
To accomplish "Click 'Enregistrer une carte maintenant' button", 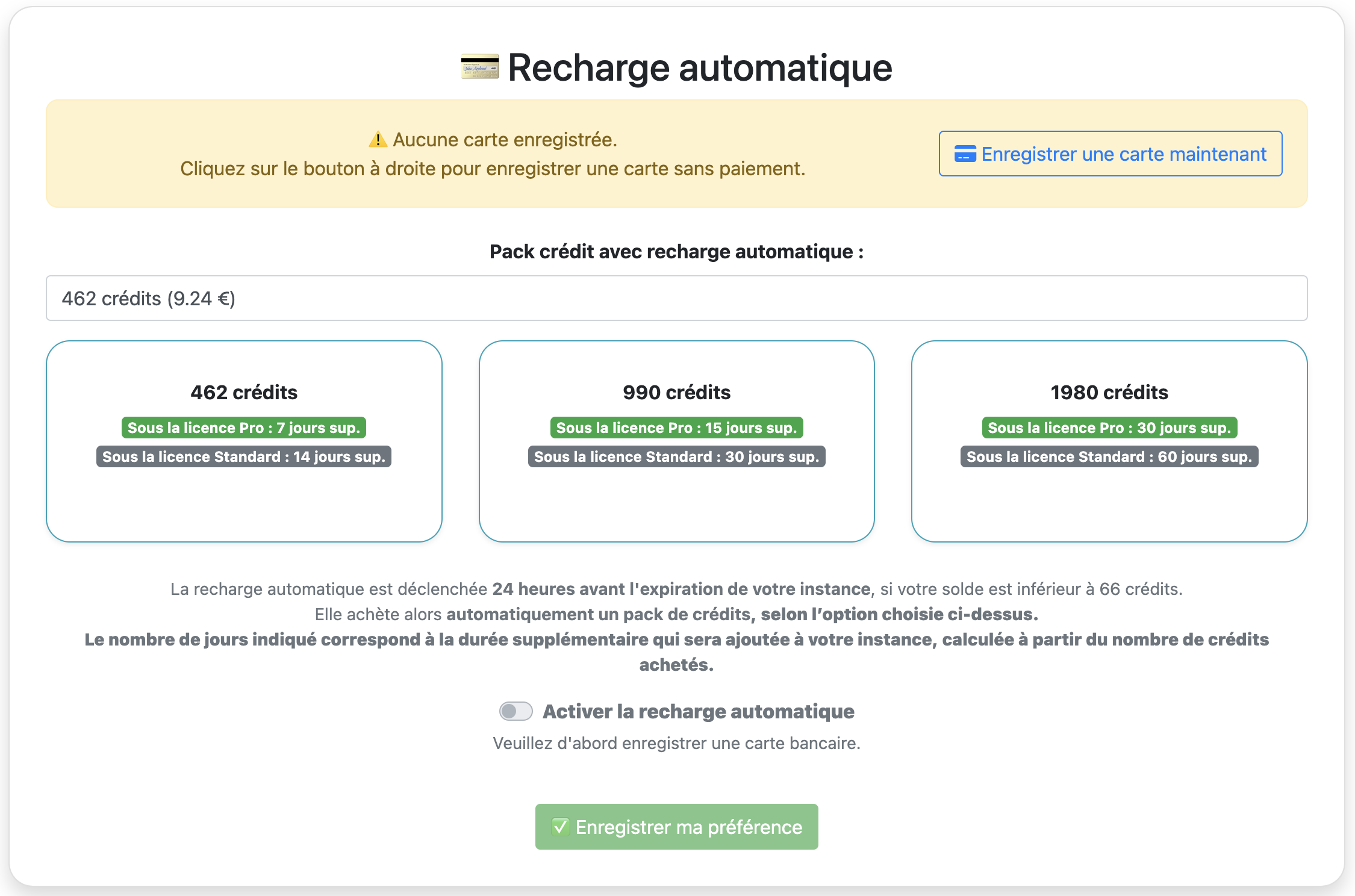I will pyautogui.click(x=1110, y=154).
